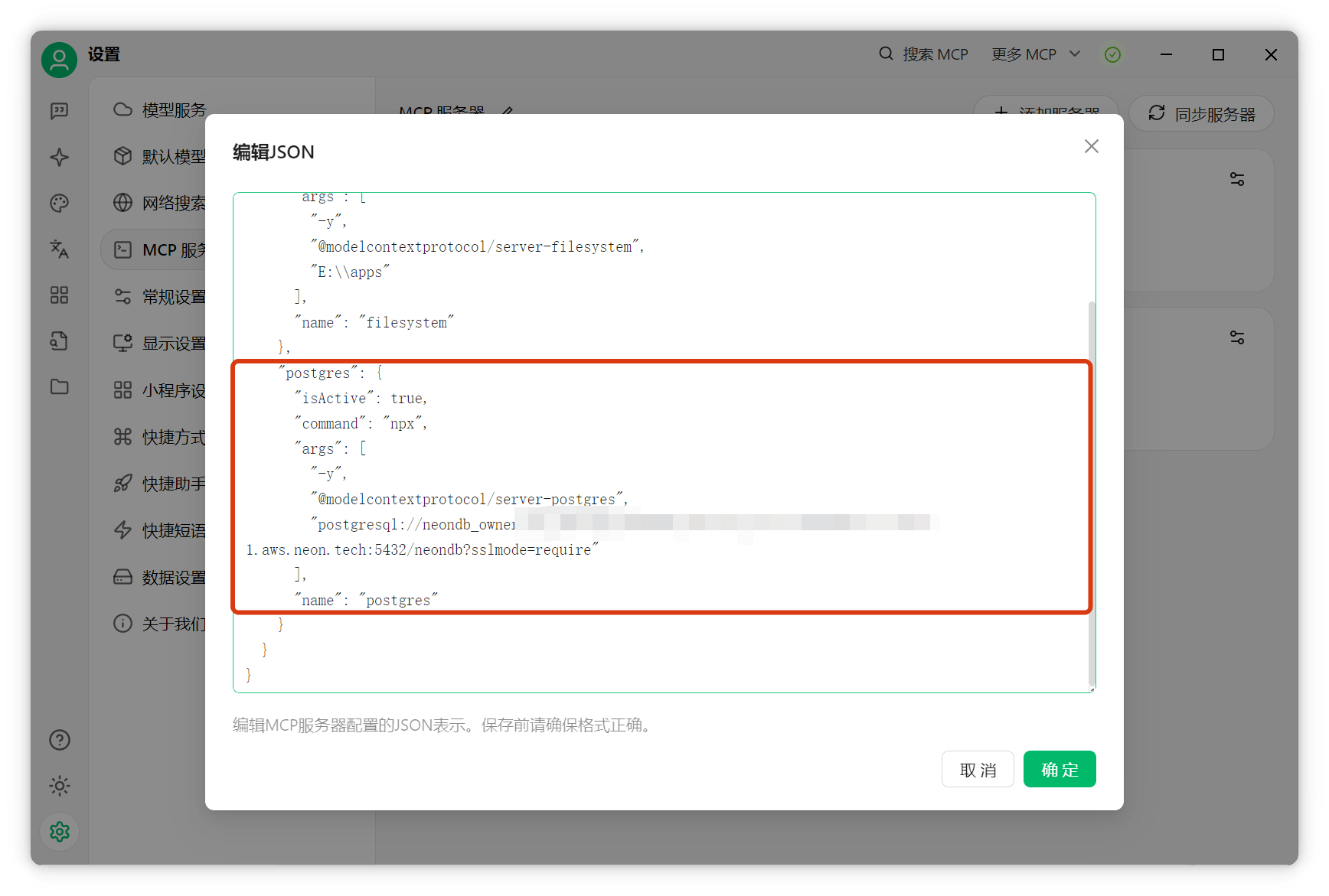This screenshot has width=1329, height=896.
Task: Open the translate icon in sidebar
Action: [59, 249]
